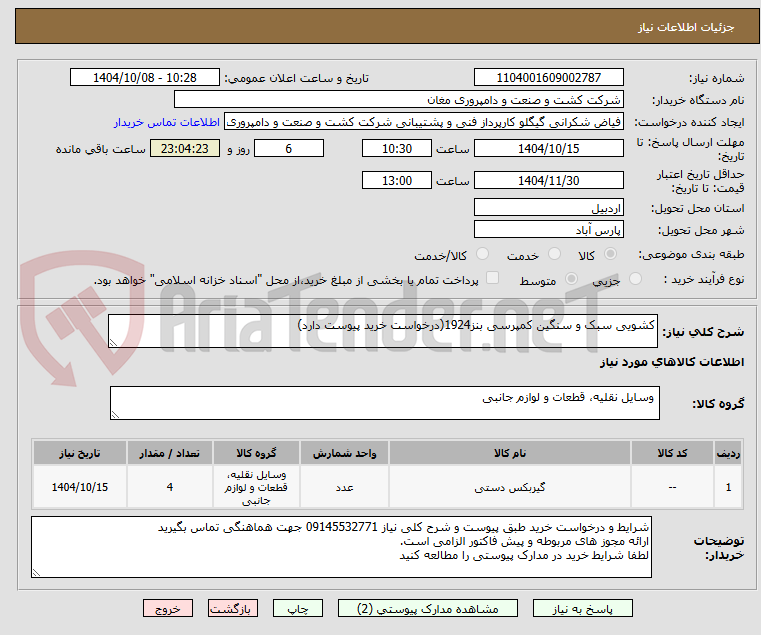Image resolution: width=761 pixels, height=635 pixels.
Task: Choose the جزیی purchase process option
Action: pos(635,279)
